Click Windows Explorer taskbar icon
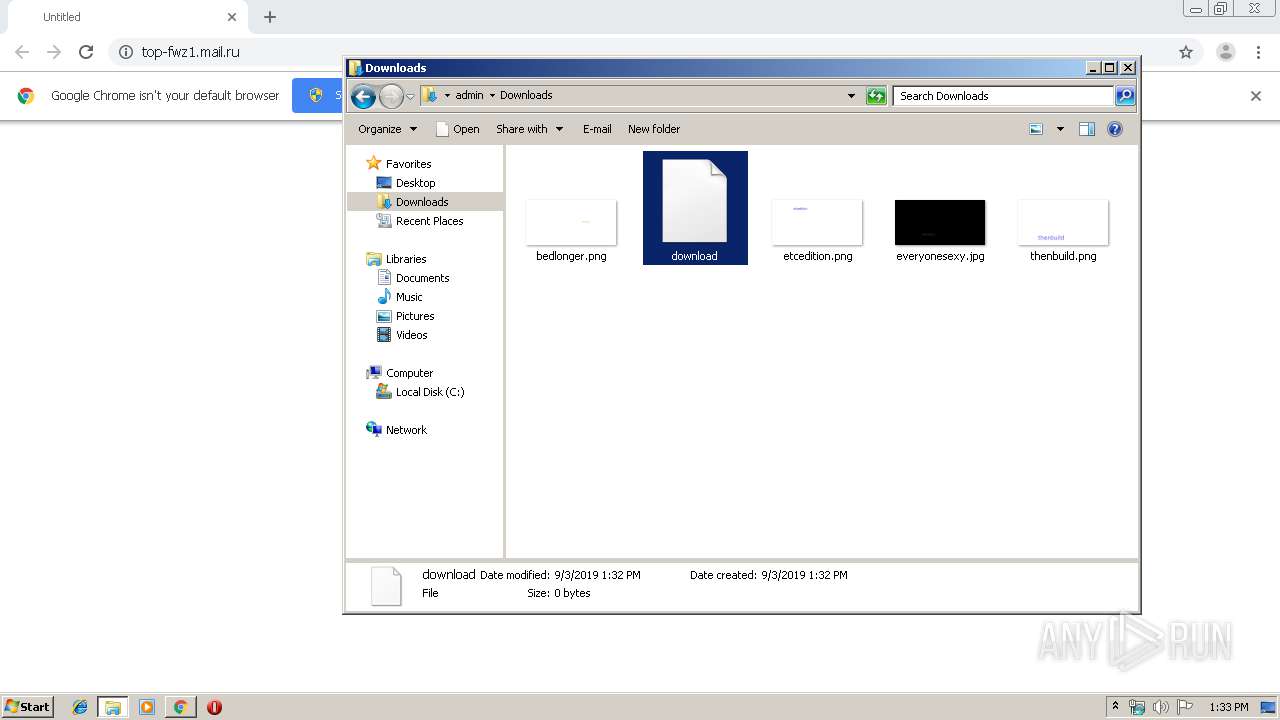The width and height of the screenshot is (1280, 720). coord(113,707)
